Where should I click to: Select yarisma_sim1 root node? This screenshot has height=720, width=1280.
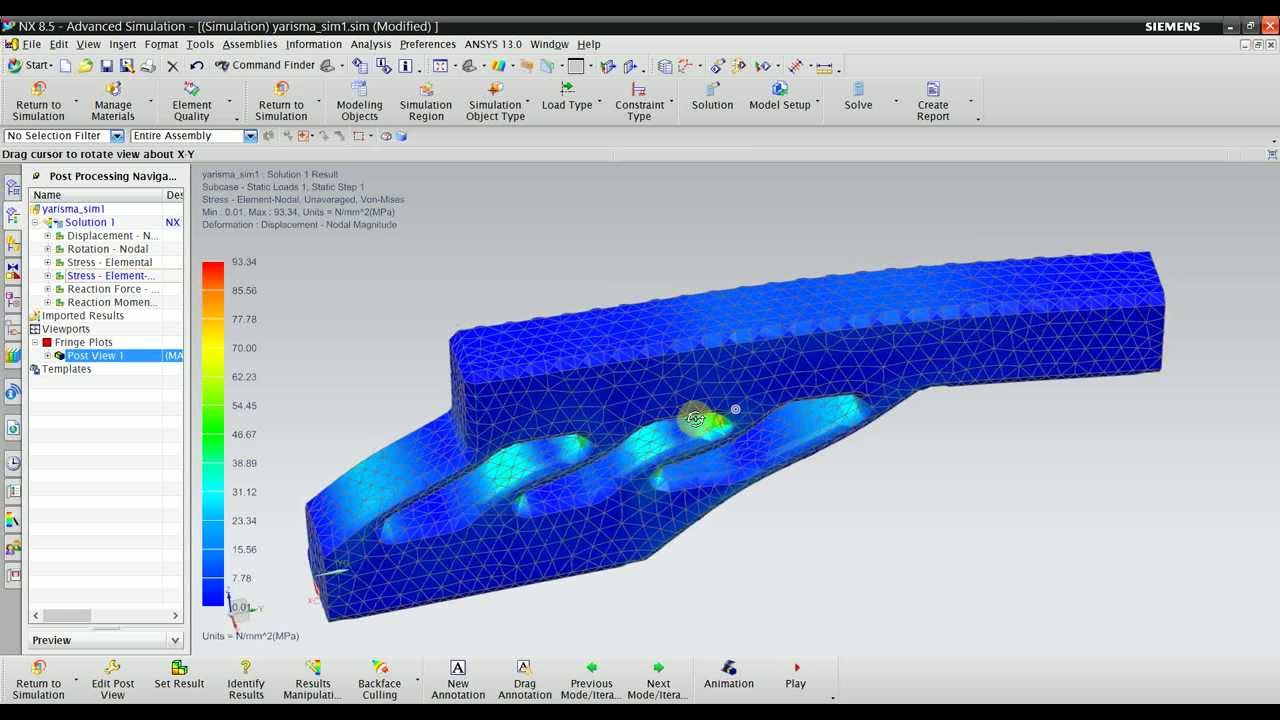click(74, 209)
